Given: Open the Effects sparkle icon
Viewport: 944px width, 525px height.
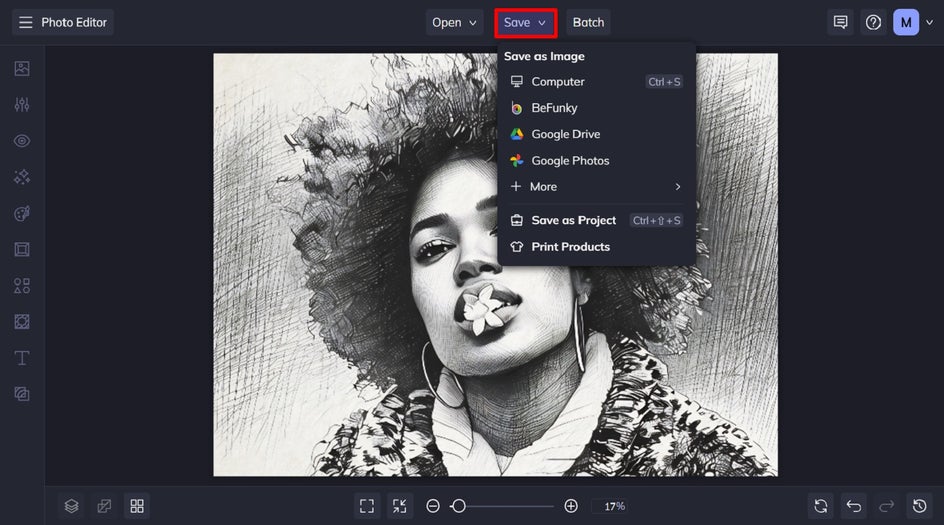Looking at the screenshot, I should coord(22,177).
